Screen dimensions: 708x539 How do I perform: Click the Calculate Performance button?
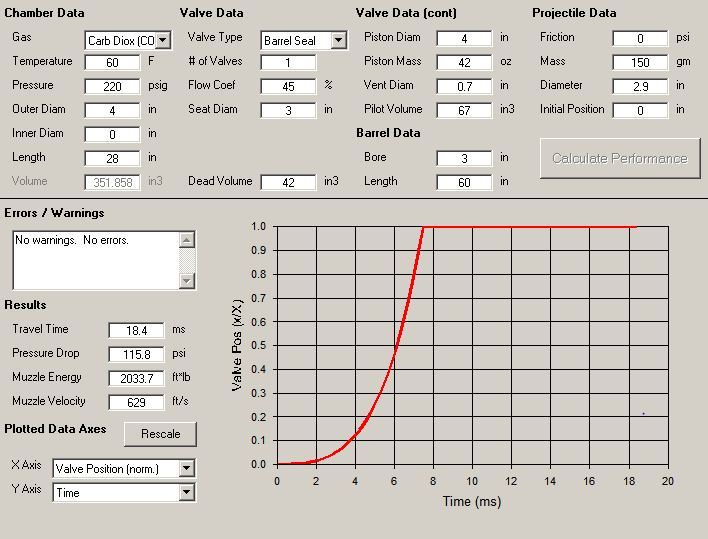coord(620,158)
